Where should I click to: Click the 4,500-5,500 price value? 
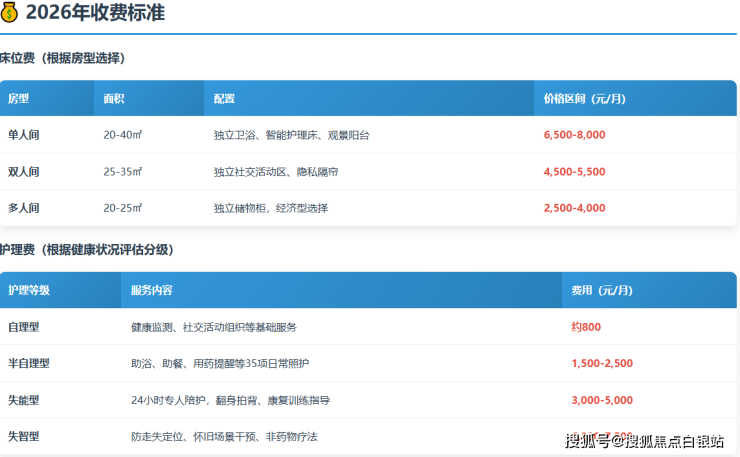click(574, 172)
